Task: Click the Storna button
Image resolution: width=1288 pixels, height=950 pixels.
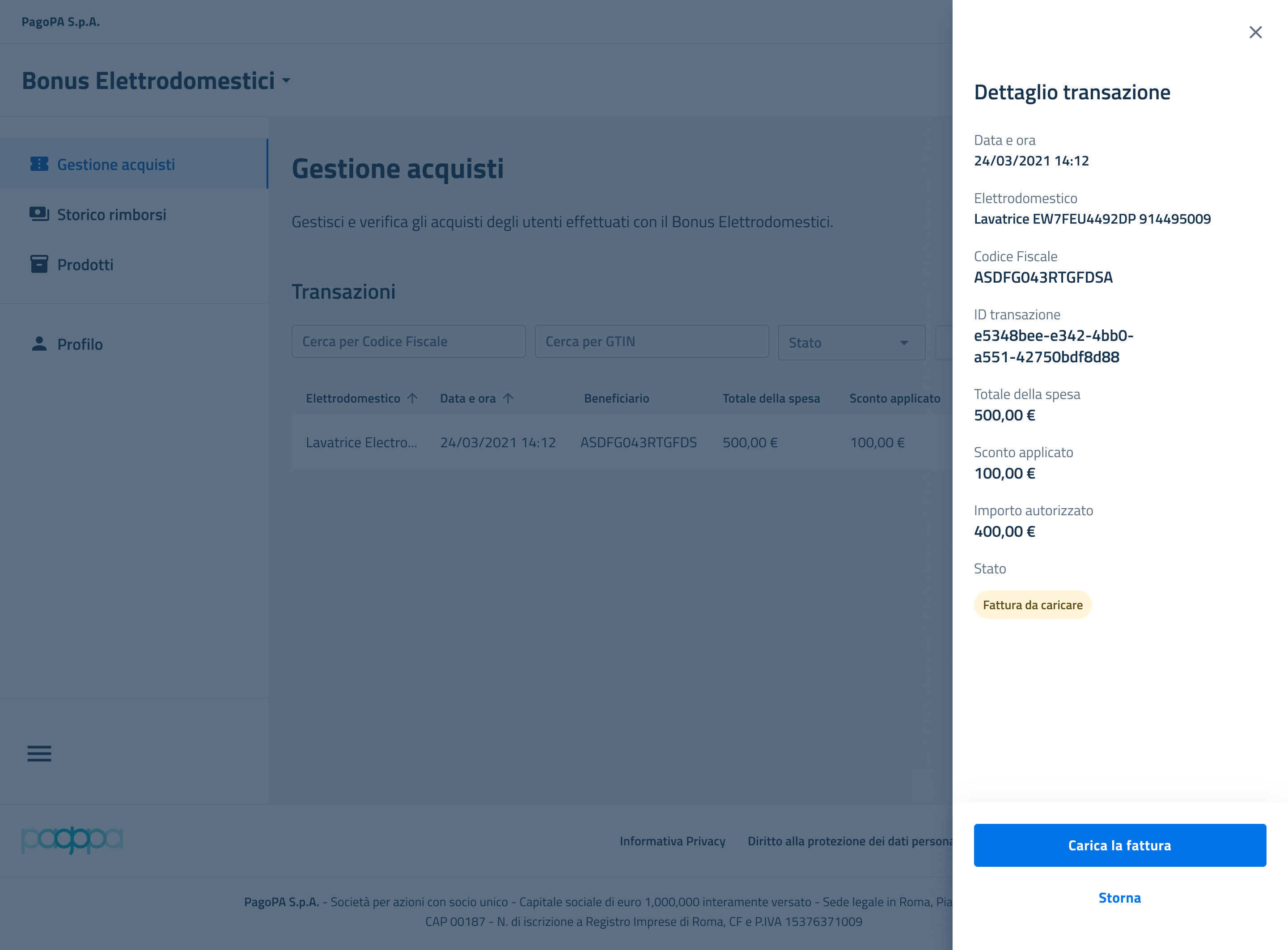Action: 1119,898
